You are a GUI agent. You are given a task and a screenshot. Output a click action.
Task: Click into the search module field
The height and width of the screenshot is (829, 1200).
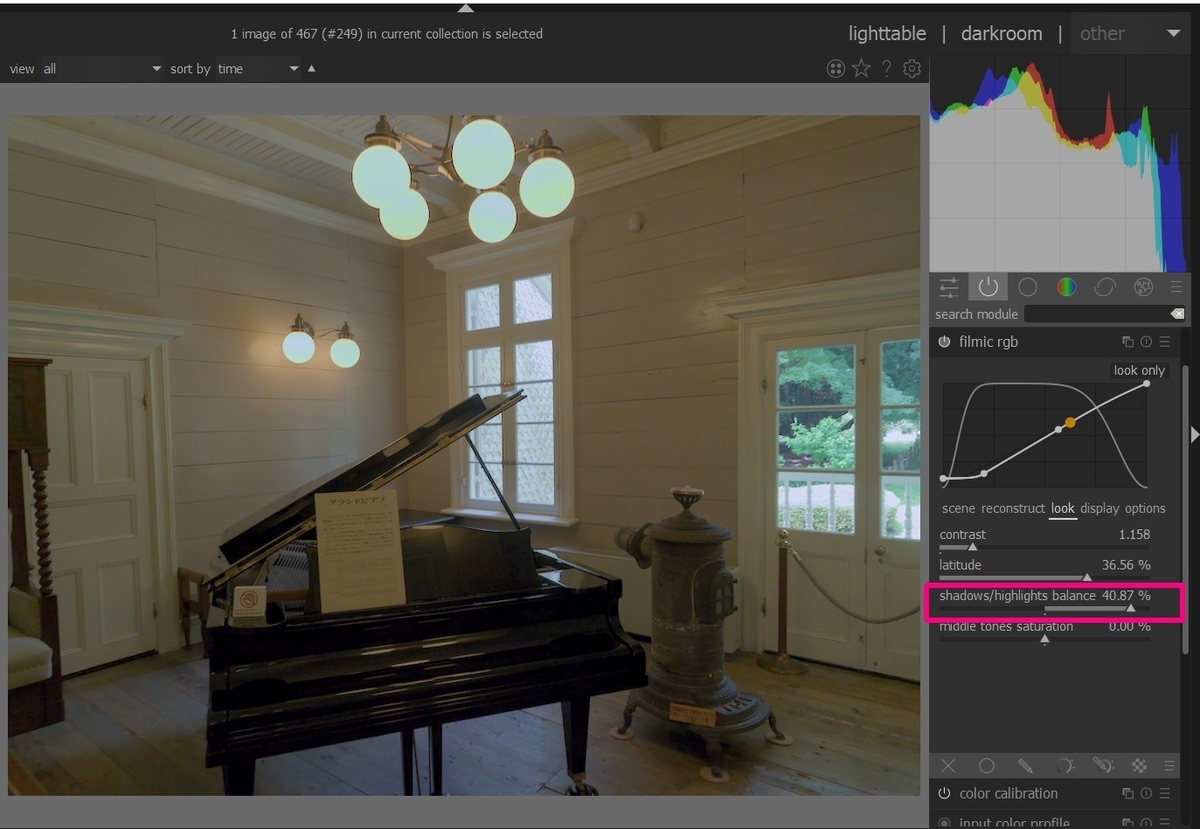[1095, 314]
